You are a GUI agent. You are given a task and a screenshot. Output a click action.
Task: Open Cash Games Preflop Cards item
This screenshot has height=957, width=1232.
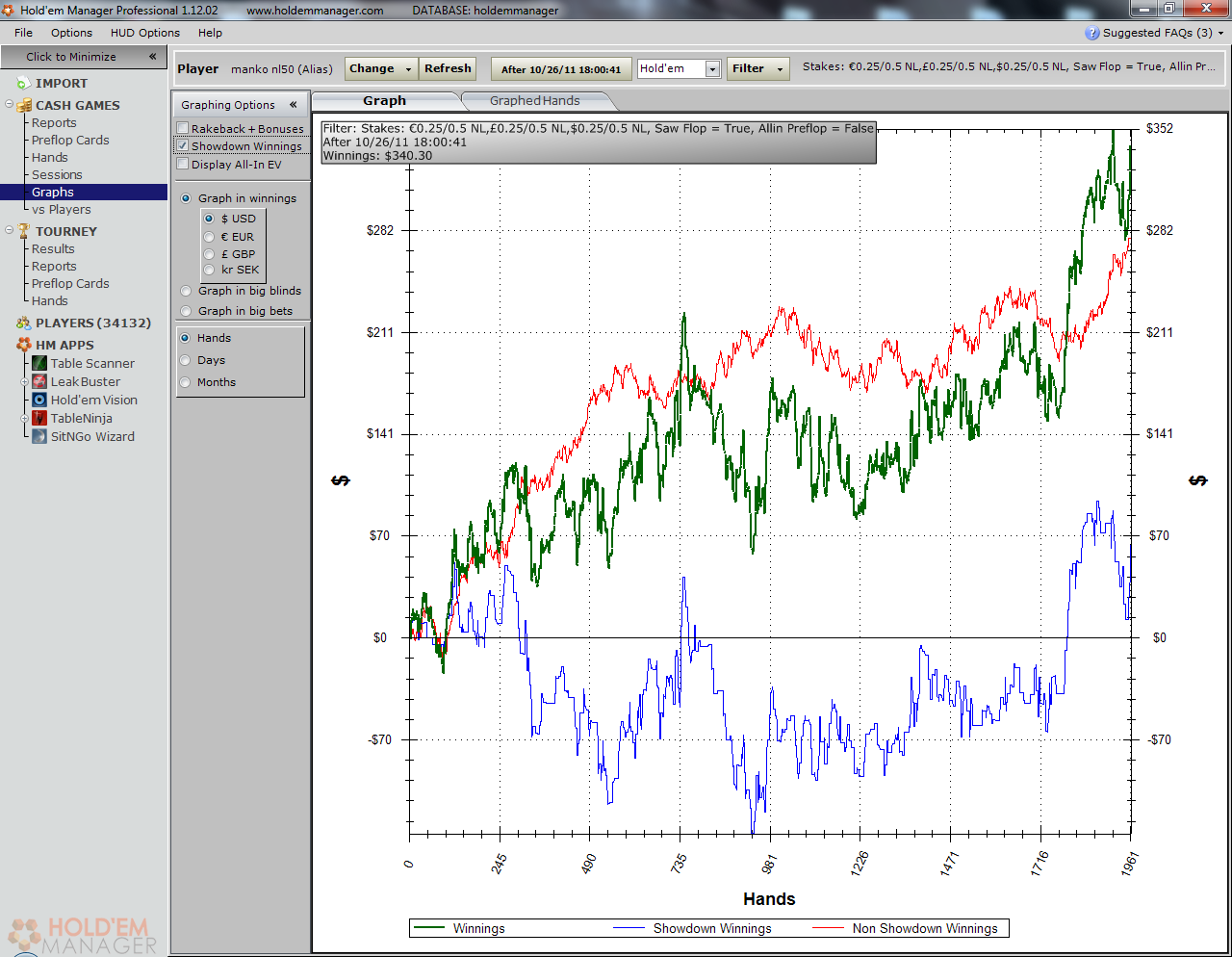(x=70, y=141)
